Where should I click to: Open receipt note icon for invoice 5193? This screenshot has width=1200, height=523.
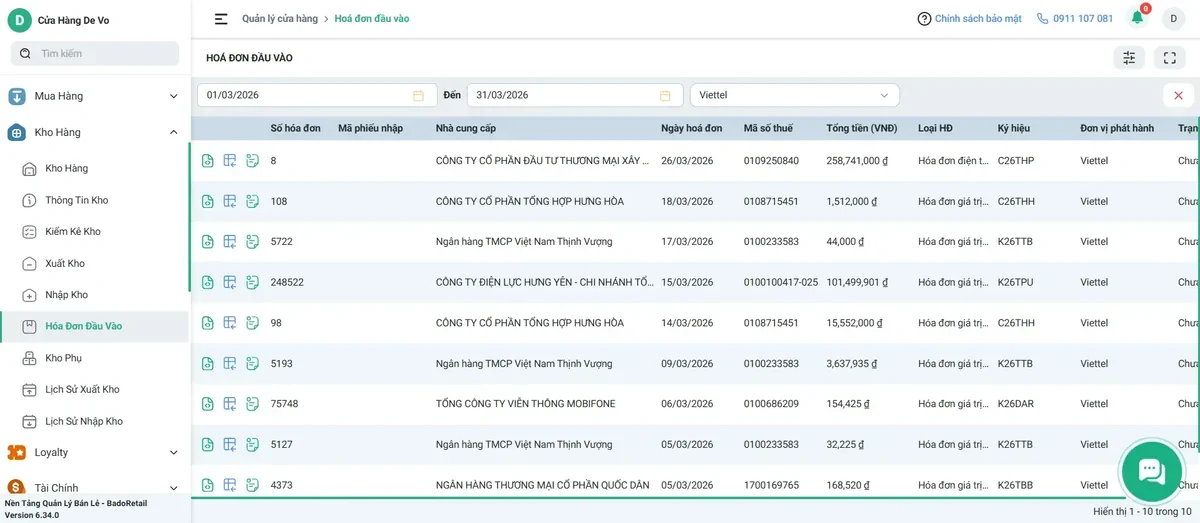pyautogui.click(x=252, y=364)
